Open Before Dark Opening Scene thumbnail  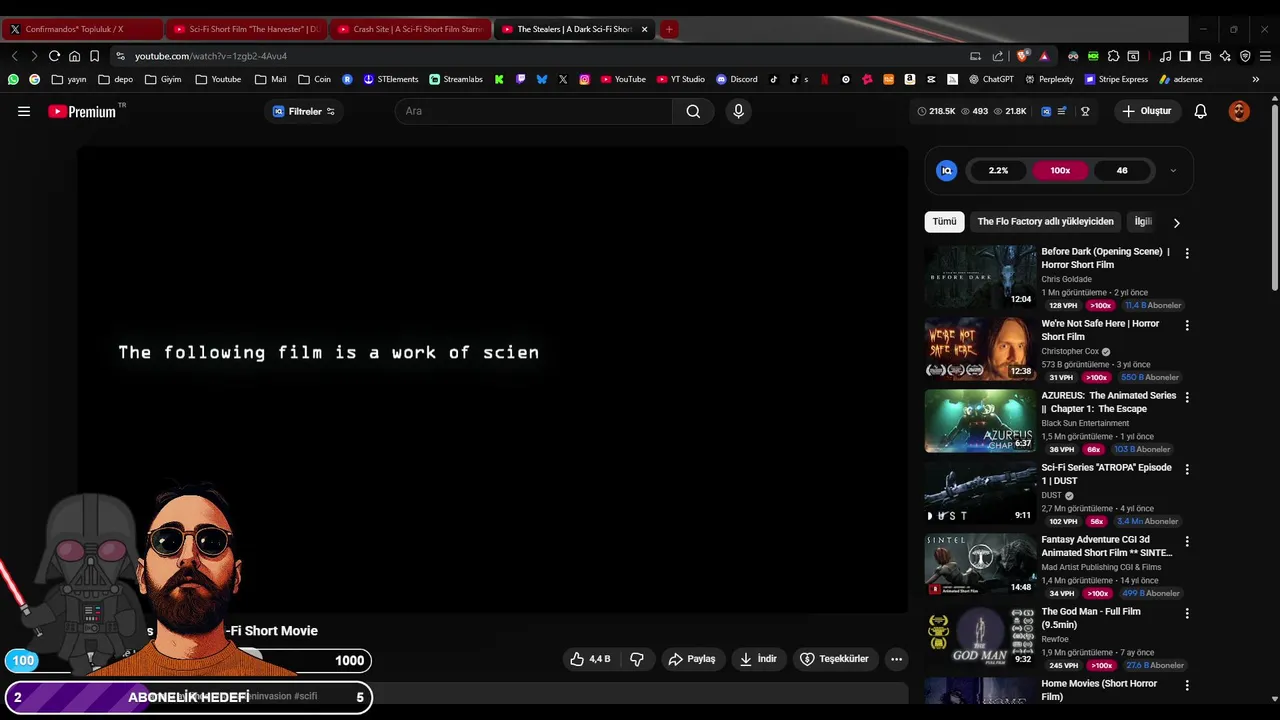pos(980,277)
